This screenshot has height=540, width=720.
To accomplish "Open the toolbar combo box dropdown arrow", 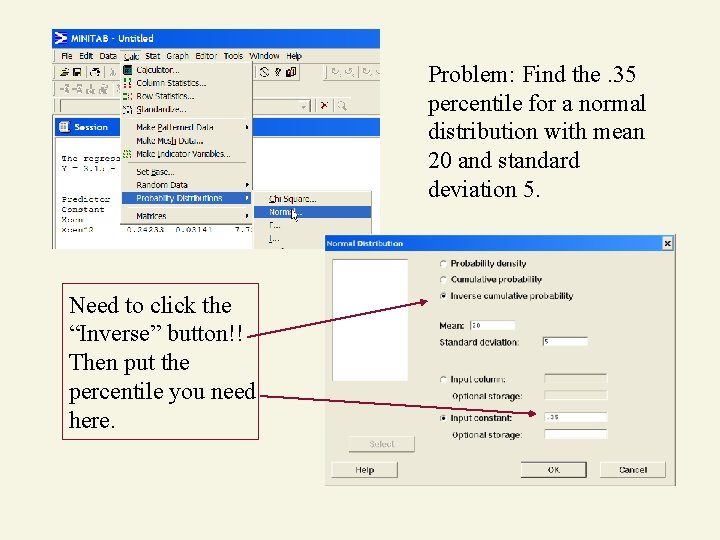I will point(304,106).
